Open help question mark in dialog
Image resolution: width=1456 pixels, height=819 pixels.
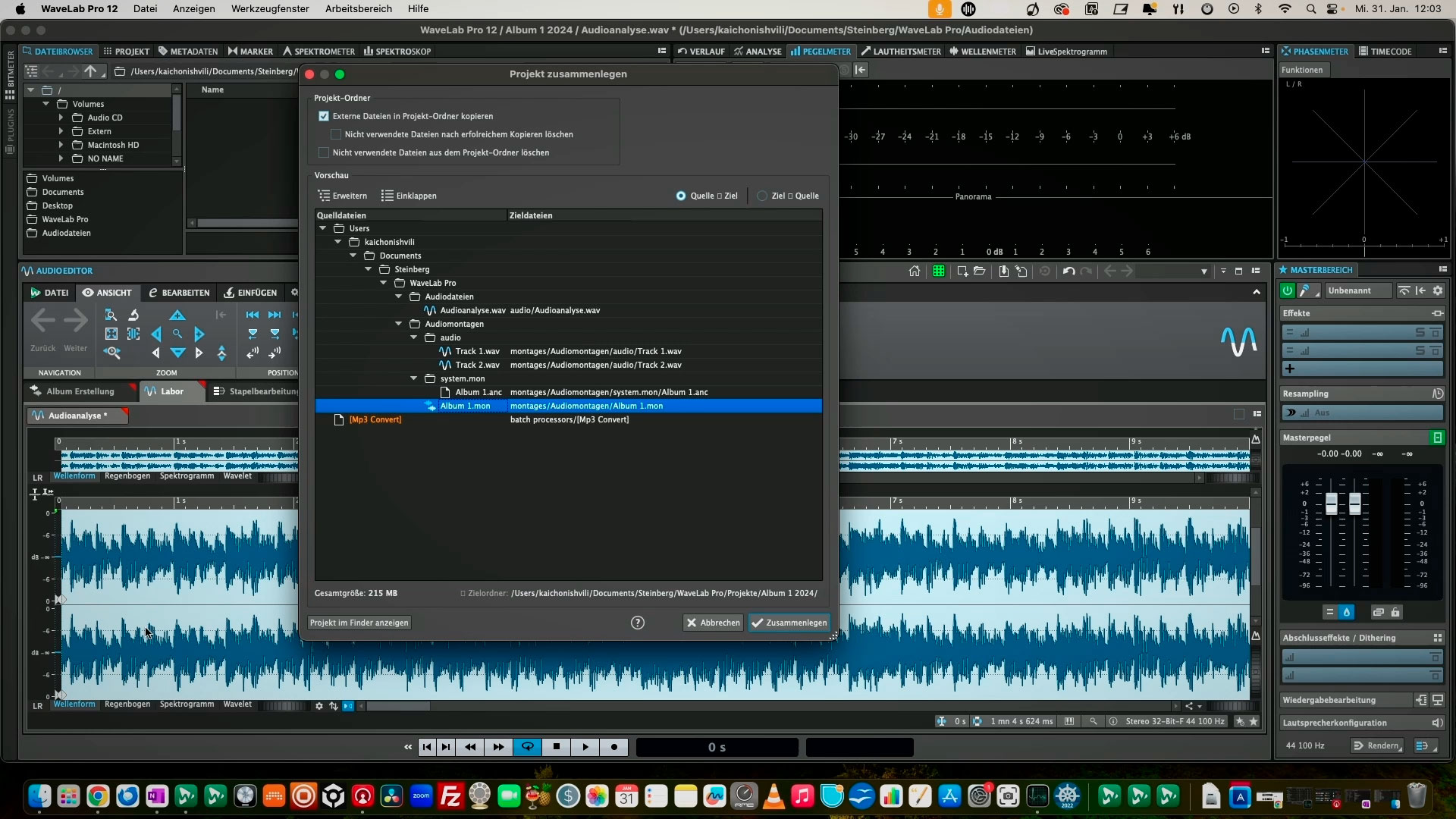tap(638, 623)
